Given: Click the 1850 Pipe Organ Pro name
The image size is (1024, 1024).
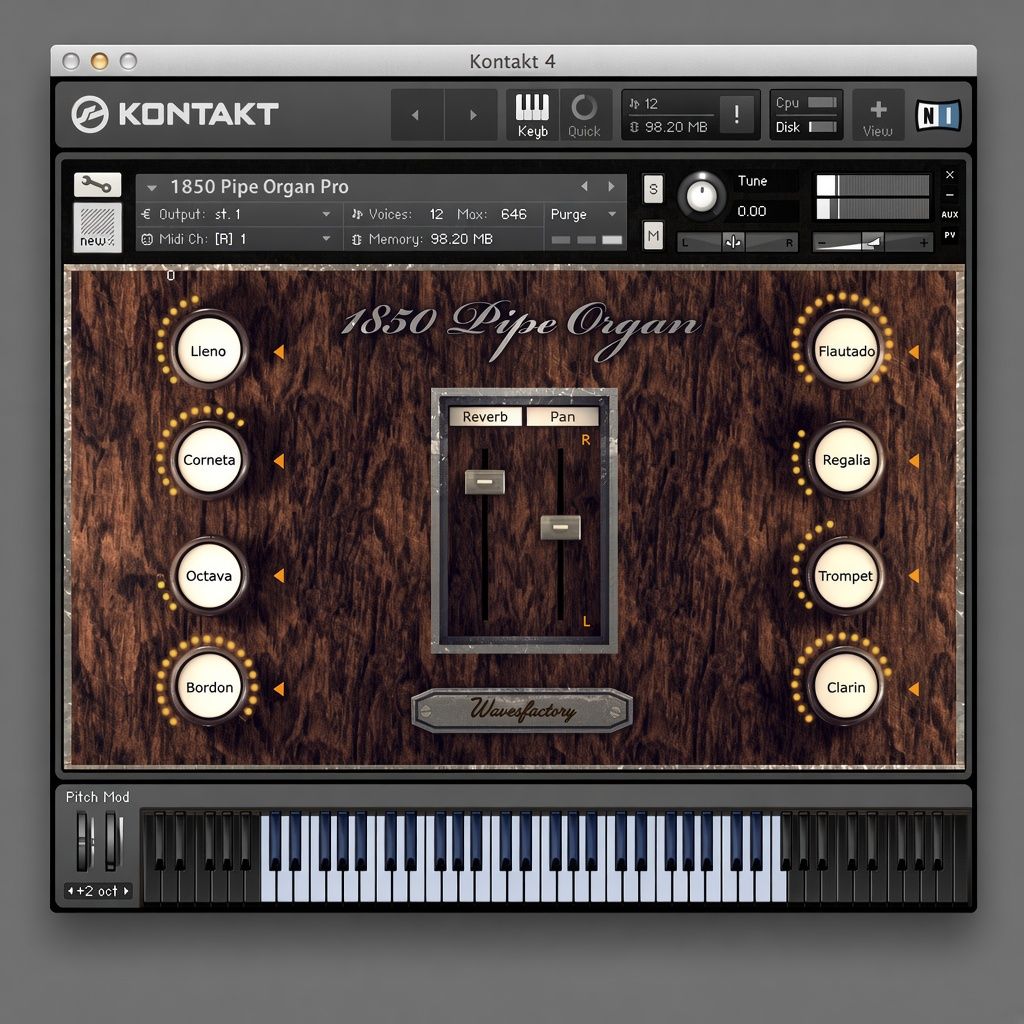Looking at the screenshot, I should [259, 187].
